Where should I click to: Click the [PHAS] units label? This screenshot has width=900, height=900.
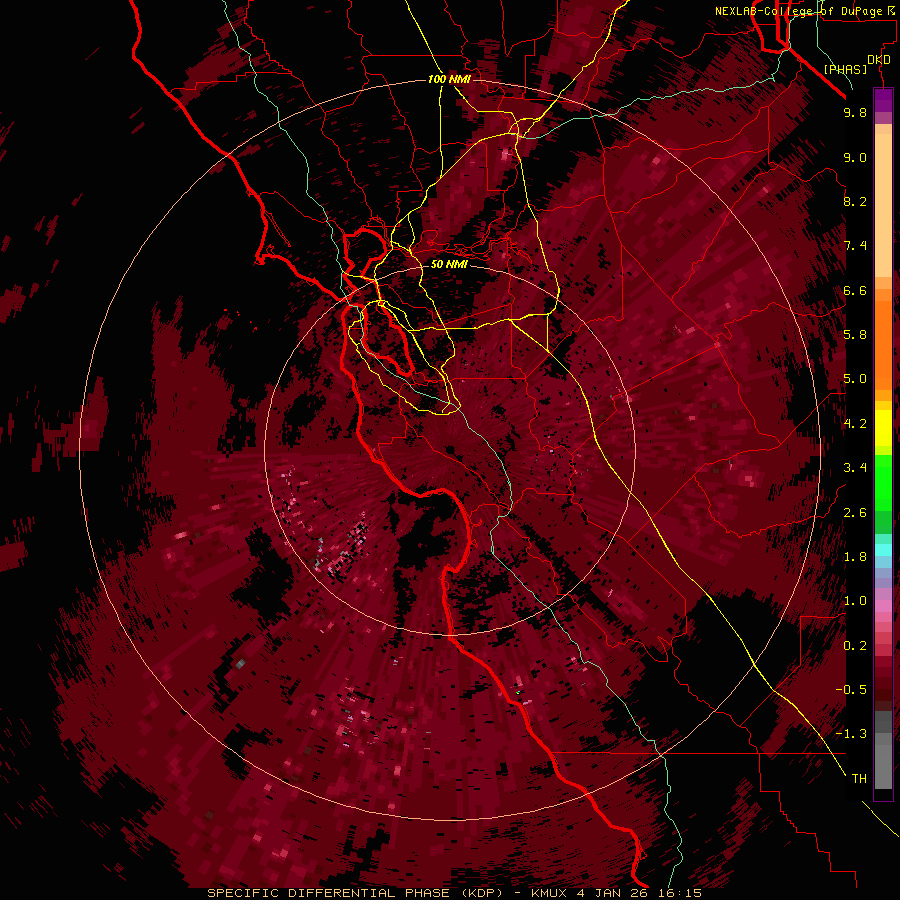845,69
